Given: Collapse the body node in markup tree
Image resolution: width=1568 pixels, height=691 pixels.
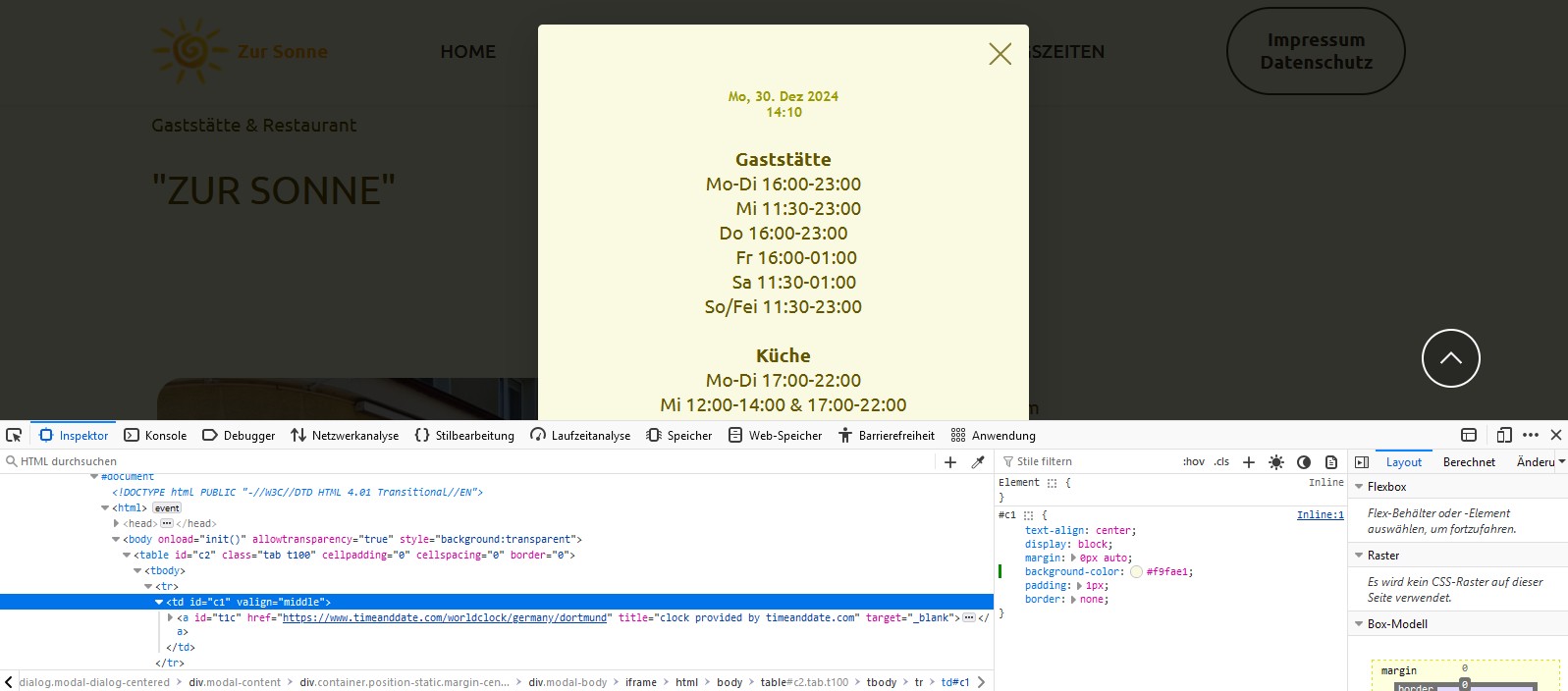Looking at the screenshot, I should 116,540.
